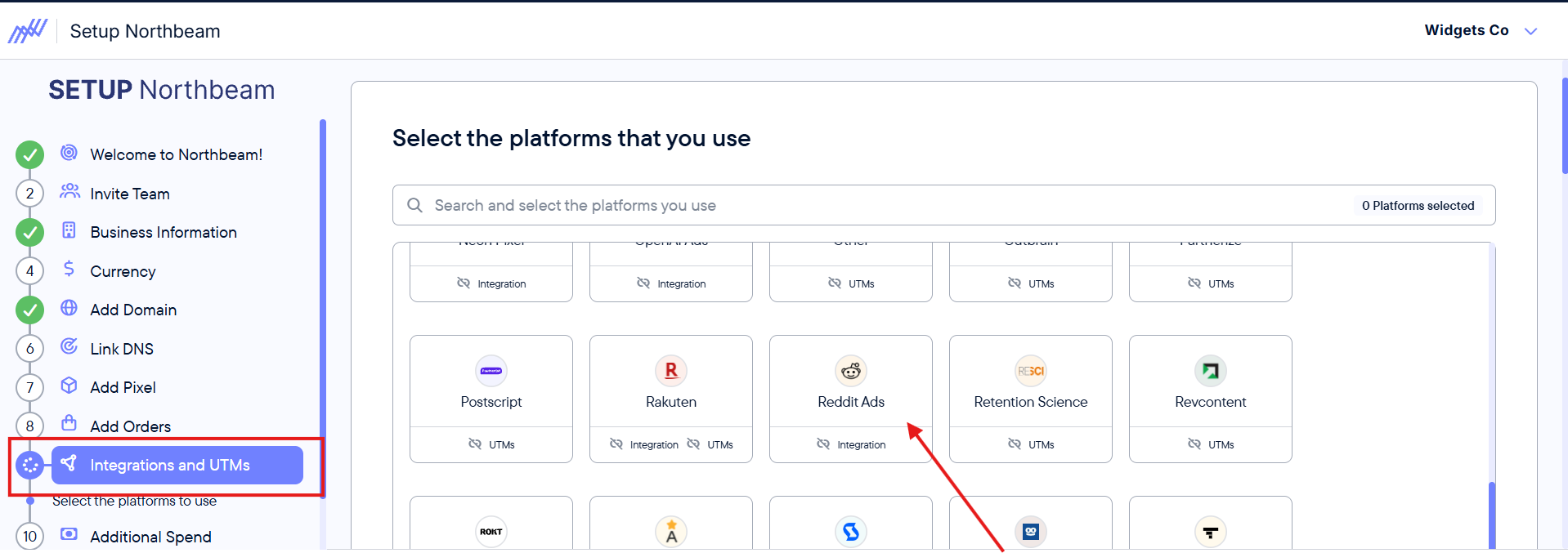The height and width of the screenshot is (553, 1568).
Task: Click the 'Select the platforms that you use' heading
Action: 571,138
